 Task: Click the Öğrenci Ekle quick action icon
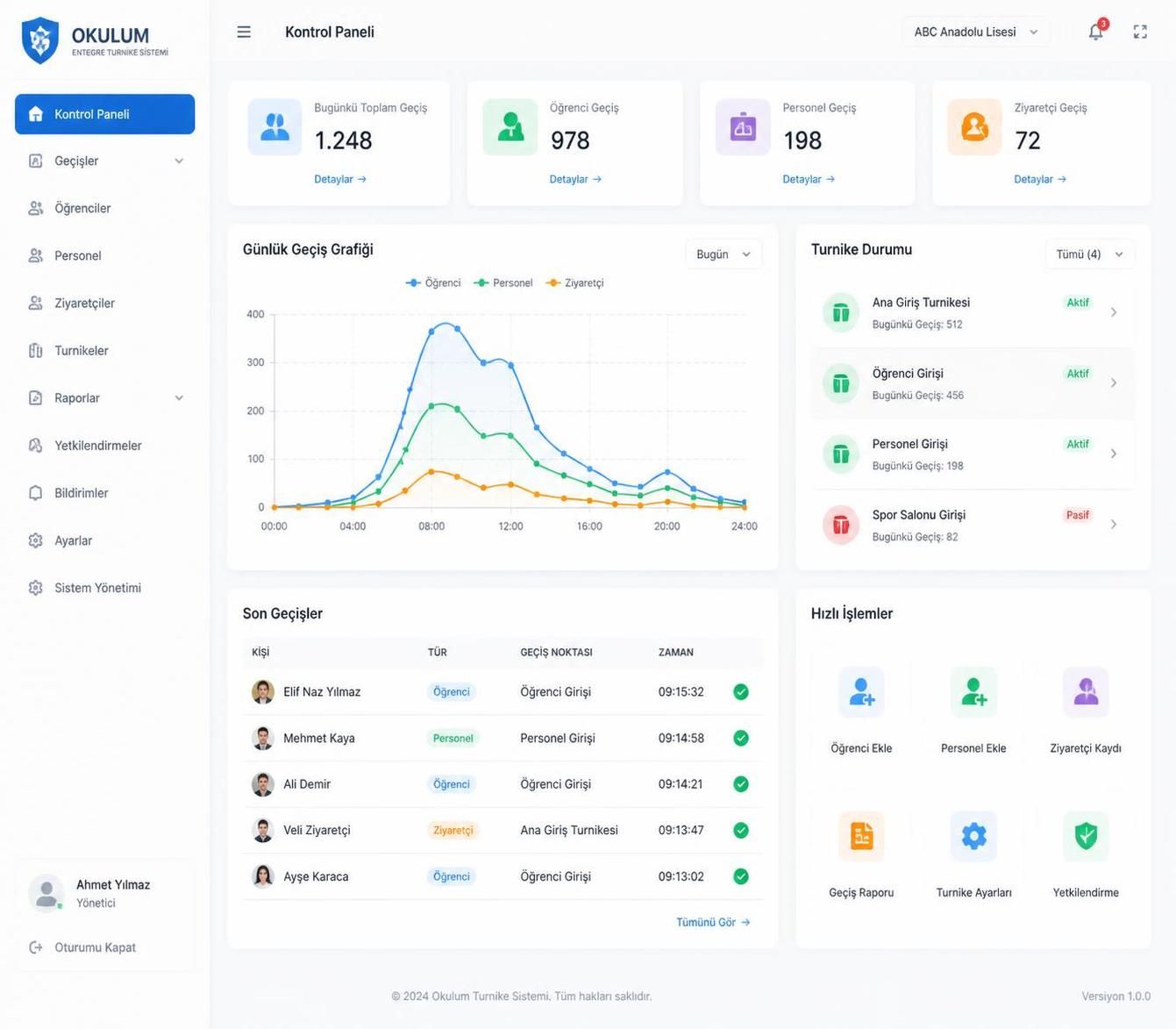point(861,691)
